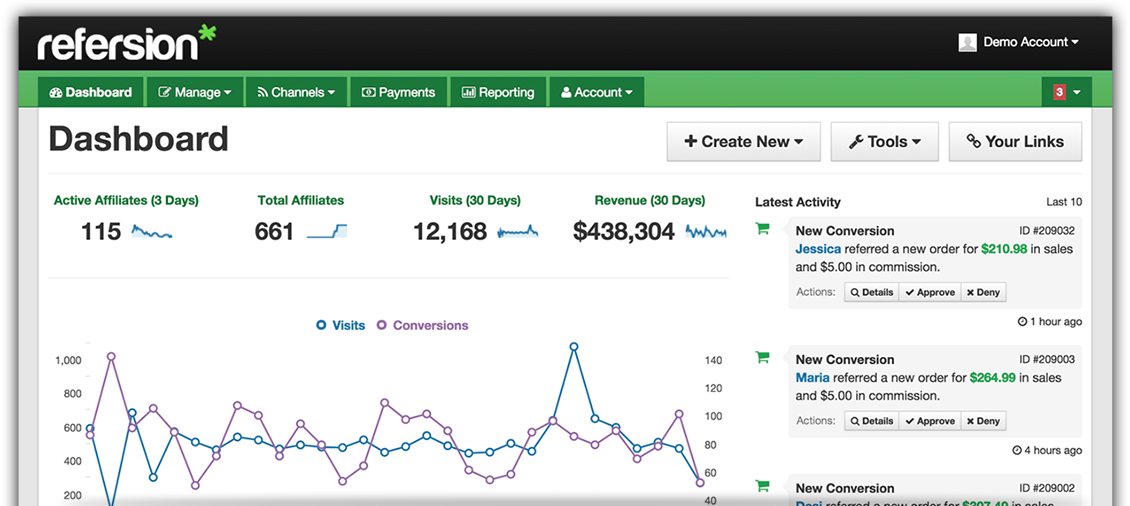The width and height of the screenshot is (1130, 506).
Task: Expand the Create New dropdown
Action: click(743, 142)
